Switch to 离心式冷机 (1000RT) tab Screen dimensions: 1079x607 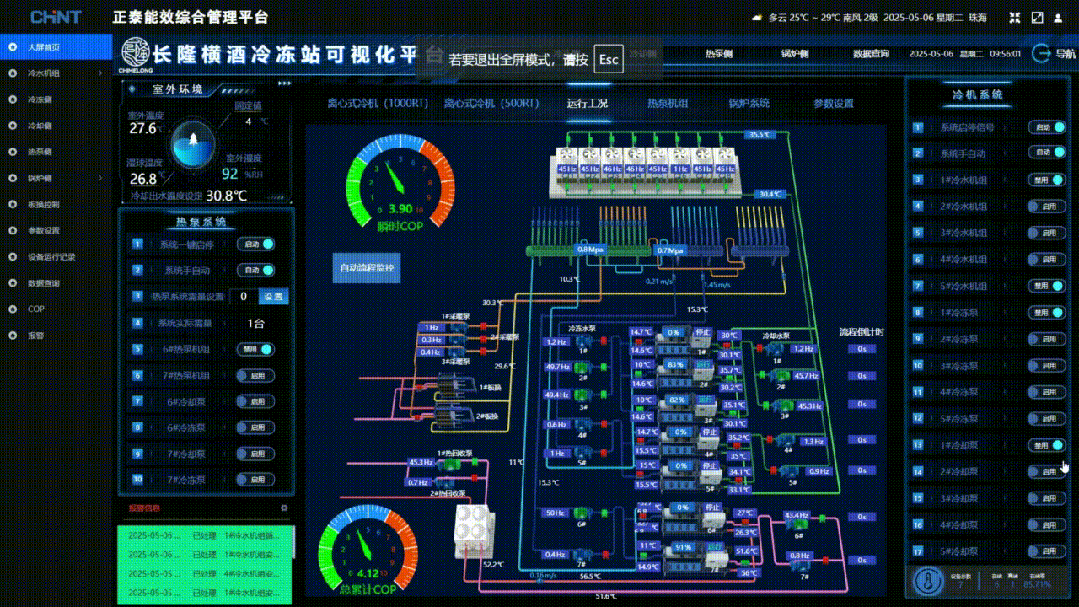[x=377, y=103]
